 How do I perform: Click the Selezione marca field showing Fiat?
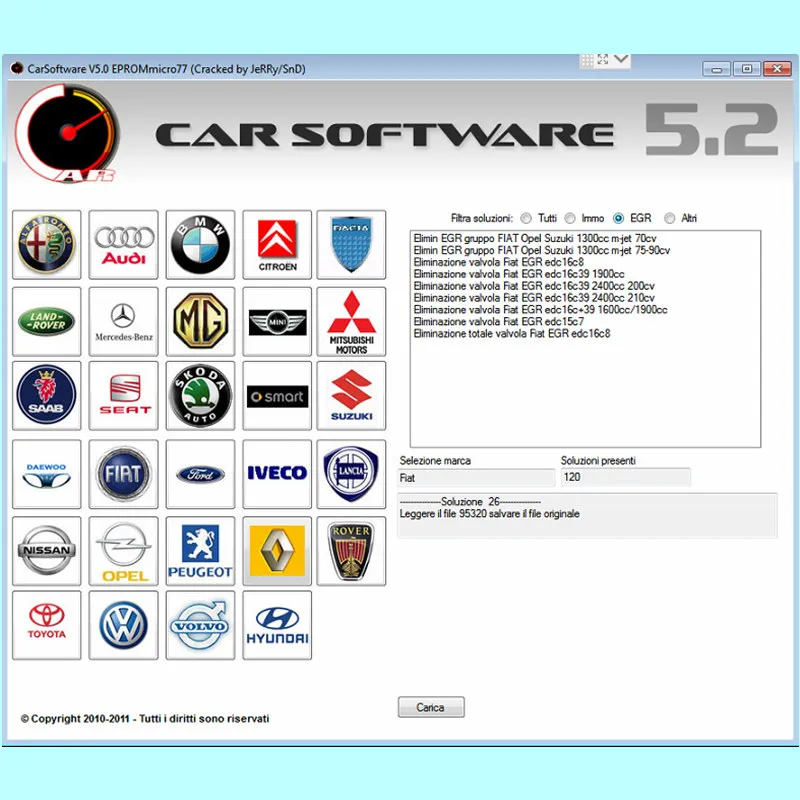(x=477, y=478)
